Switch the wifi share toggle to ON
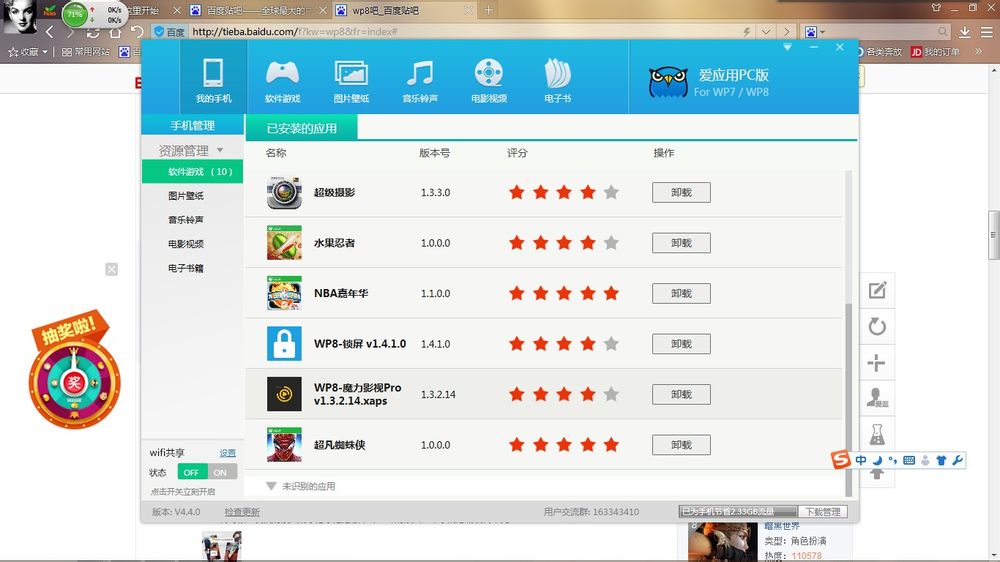1000x562 pixels. click(x=221, y=472)
